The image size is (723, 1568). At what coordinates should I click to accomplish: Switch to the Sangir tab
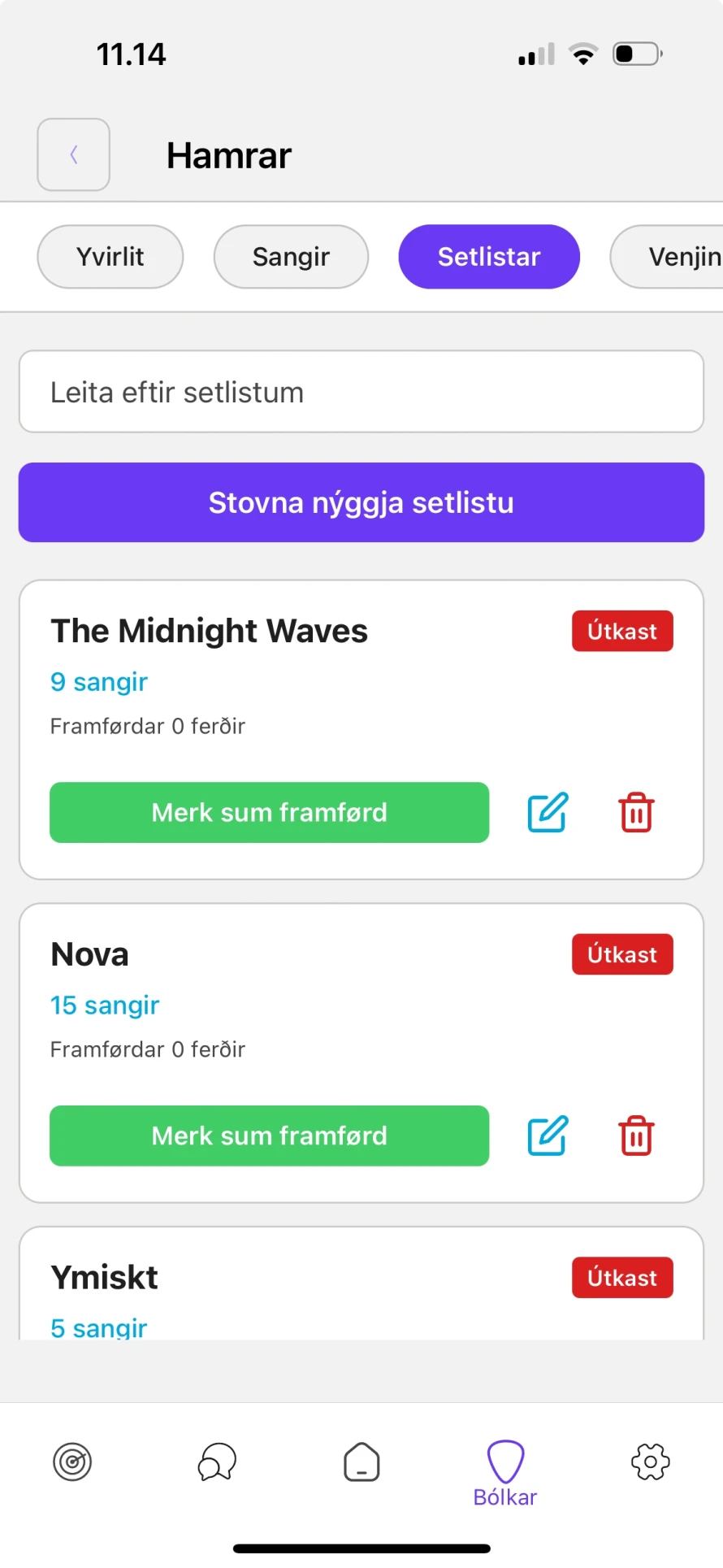coord(291,257)
